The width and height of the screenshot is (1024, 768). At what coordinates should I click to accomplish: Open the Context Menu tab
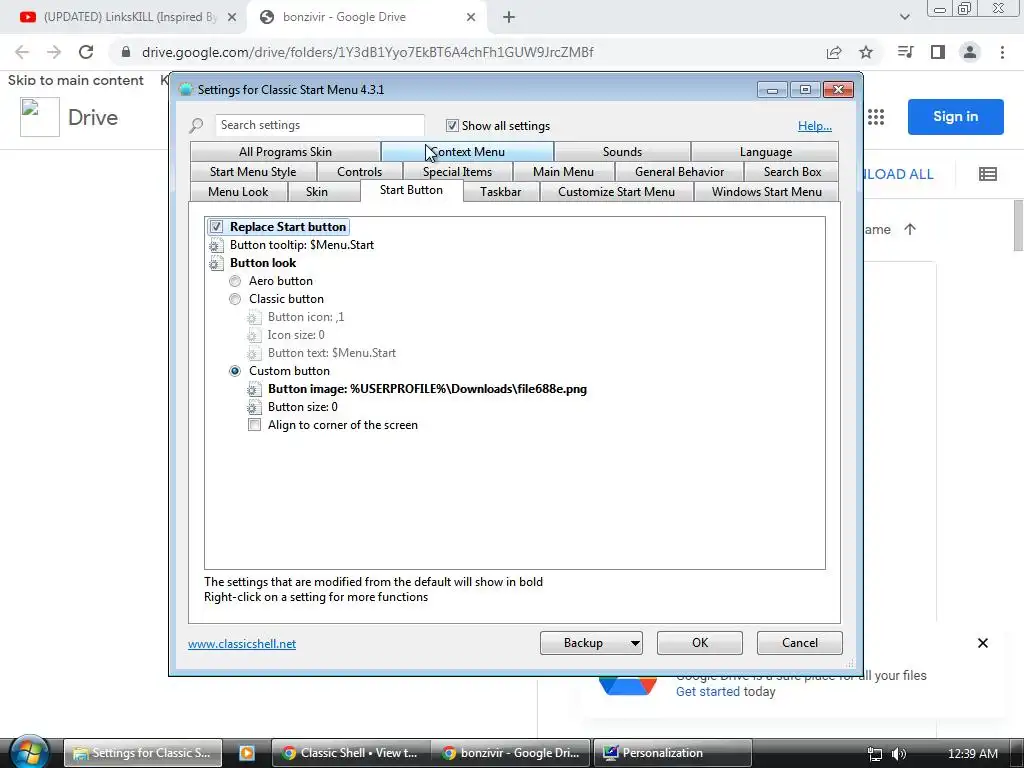(x=468, y=152)
